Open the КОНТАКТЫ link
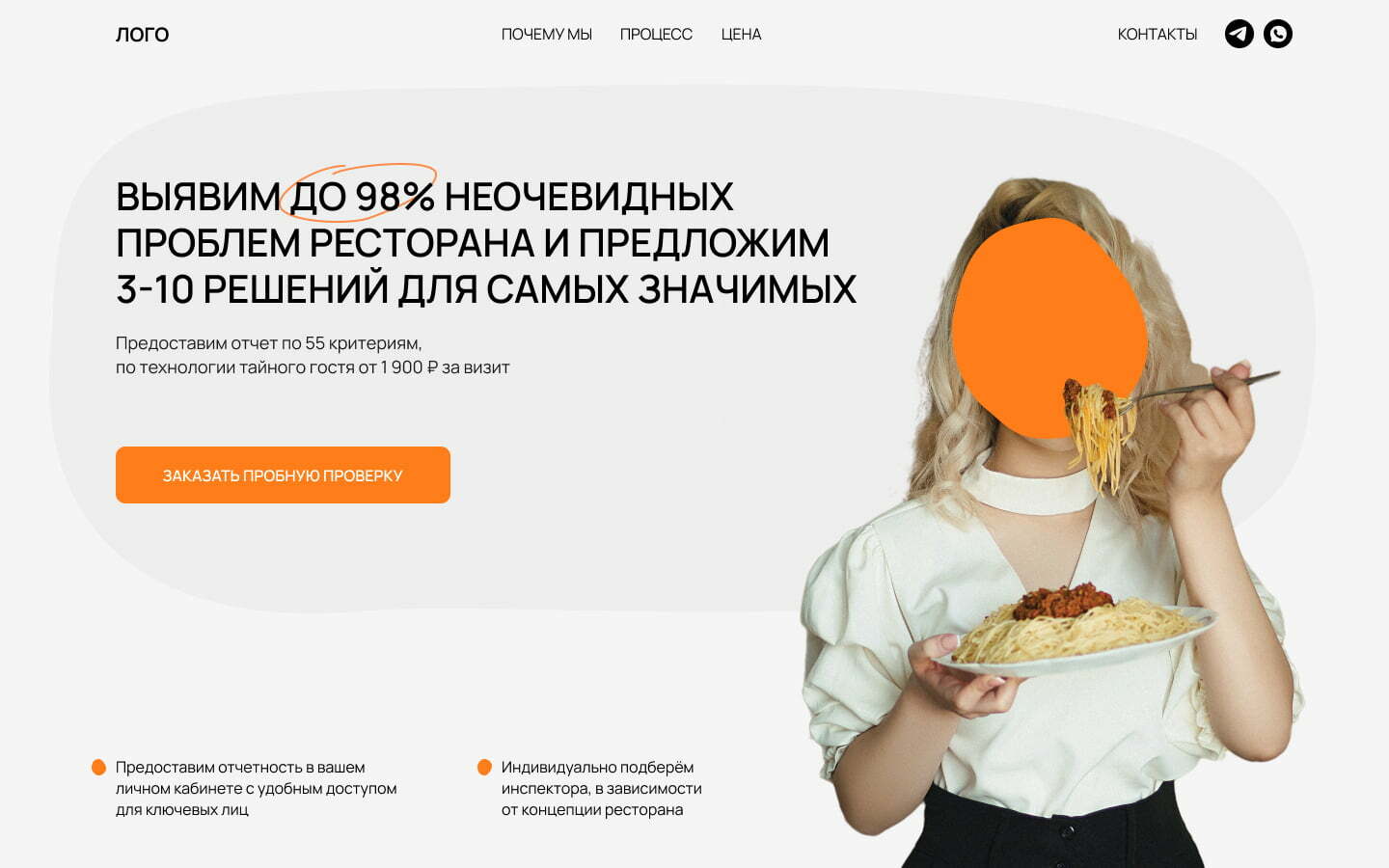 click(1157, 35)
